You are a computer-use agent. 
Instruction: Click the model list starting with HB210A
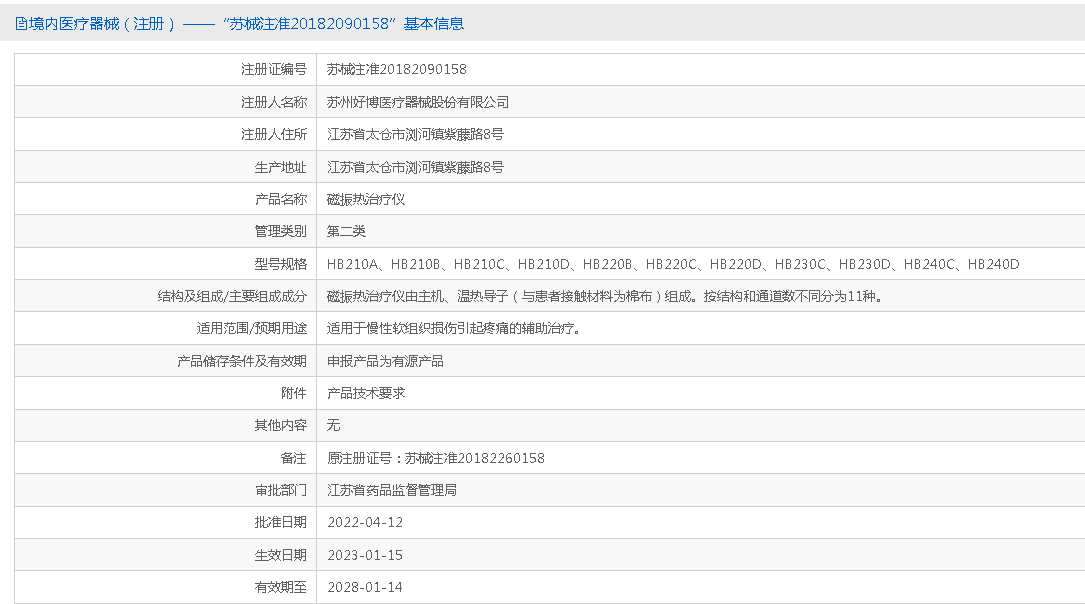click(672, 264)
